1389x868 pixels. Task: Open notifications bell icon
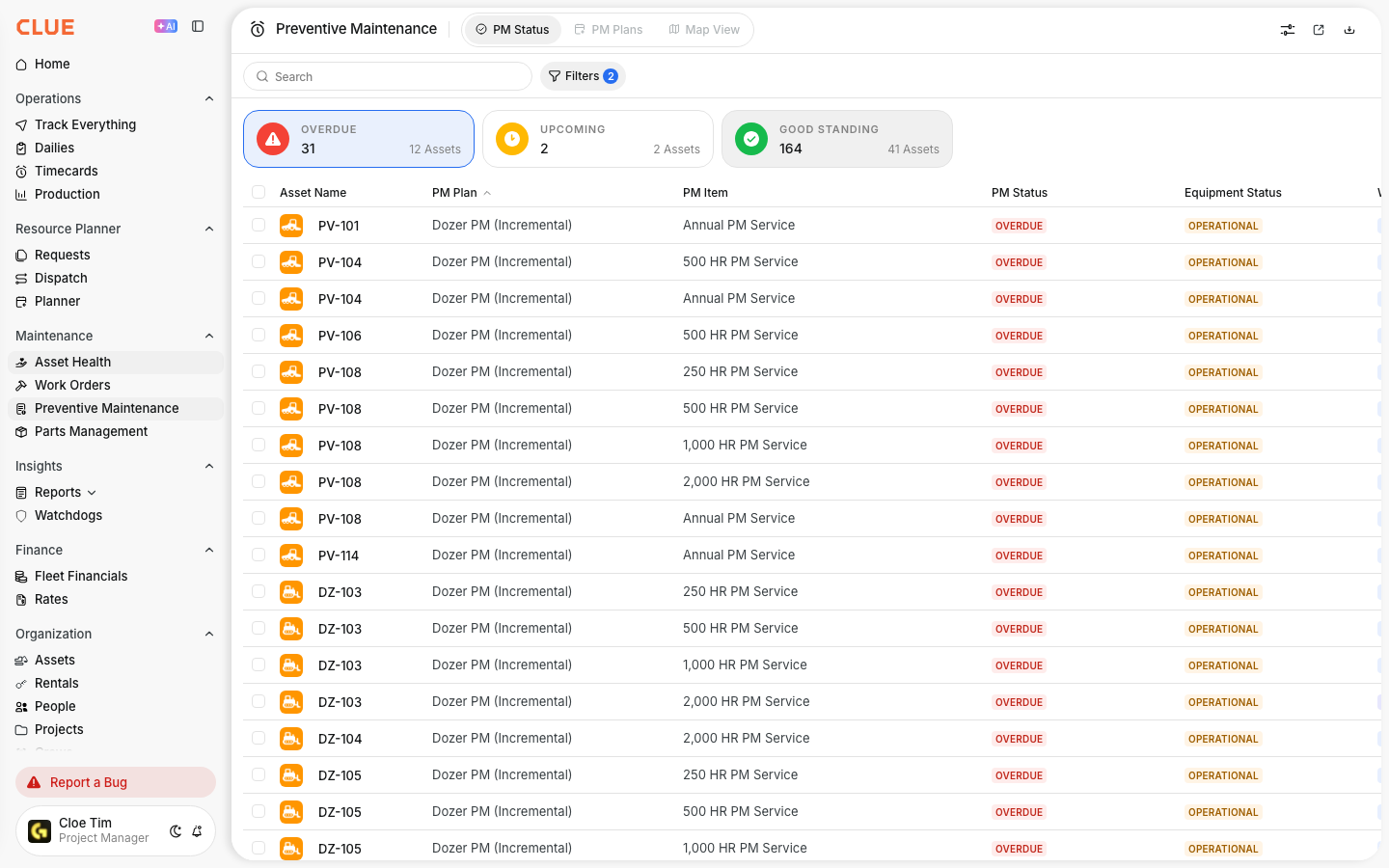[x=197, y=831]
